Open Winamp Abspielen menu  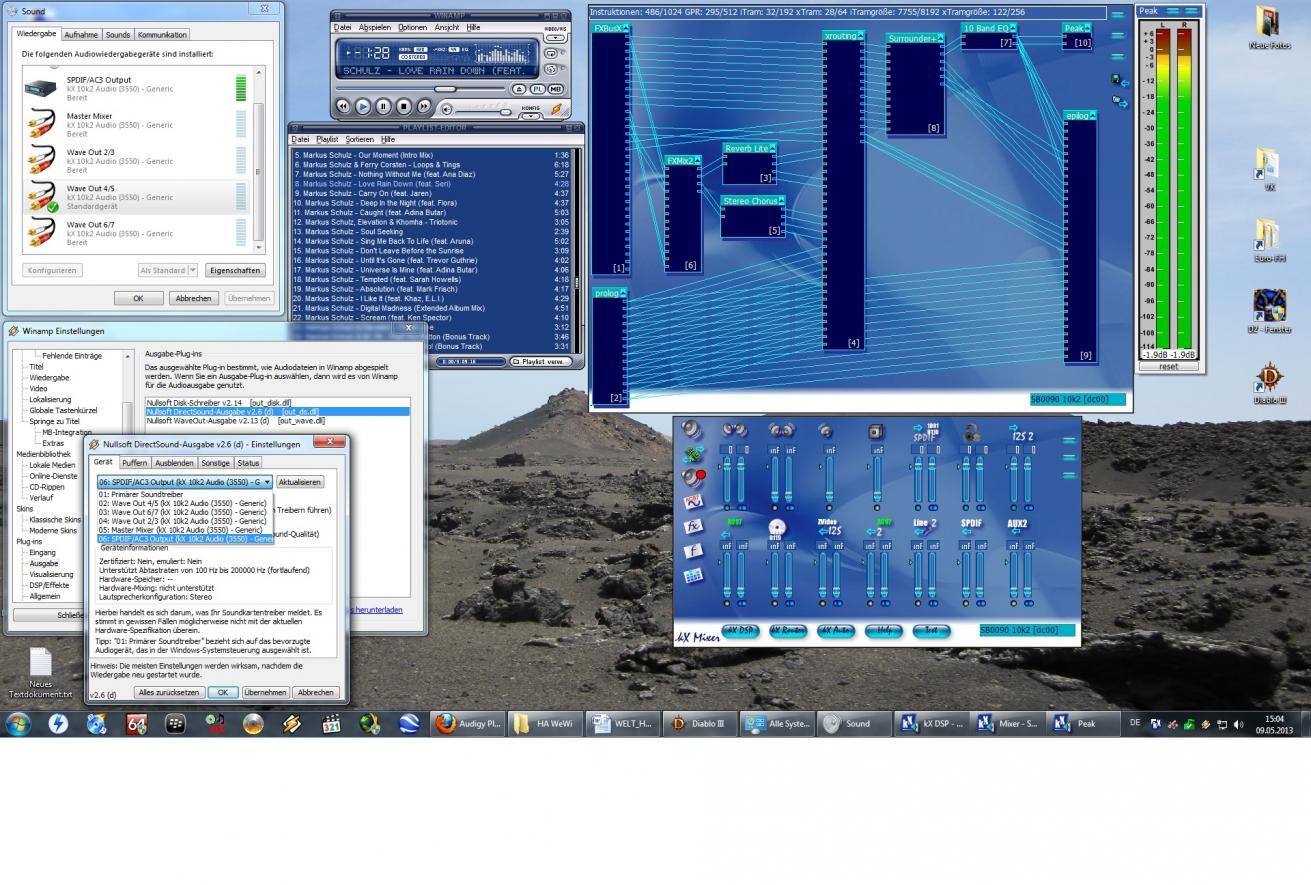(375, 27)
